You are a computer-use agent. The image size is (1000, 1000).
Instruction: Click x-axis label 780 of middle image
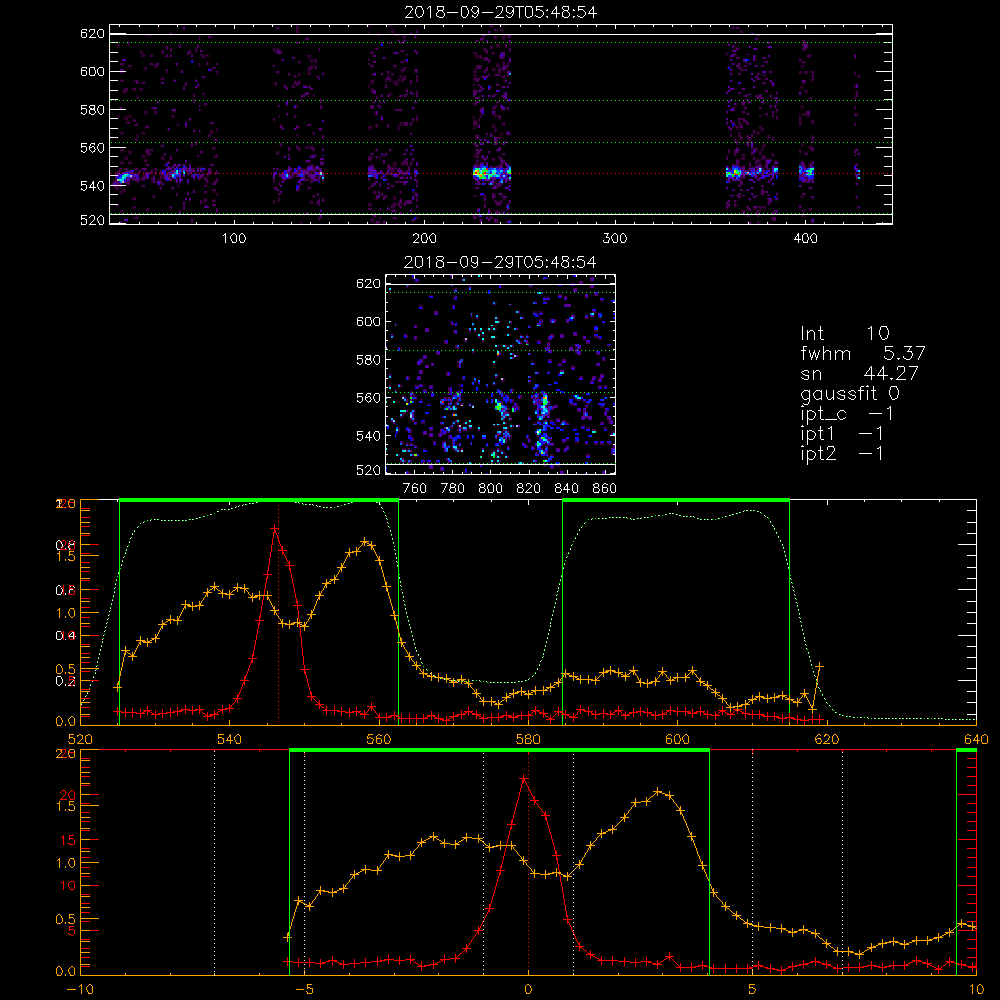[x=453, y=489]
